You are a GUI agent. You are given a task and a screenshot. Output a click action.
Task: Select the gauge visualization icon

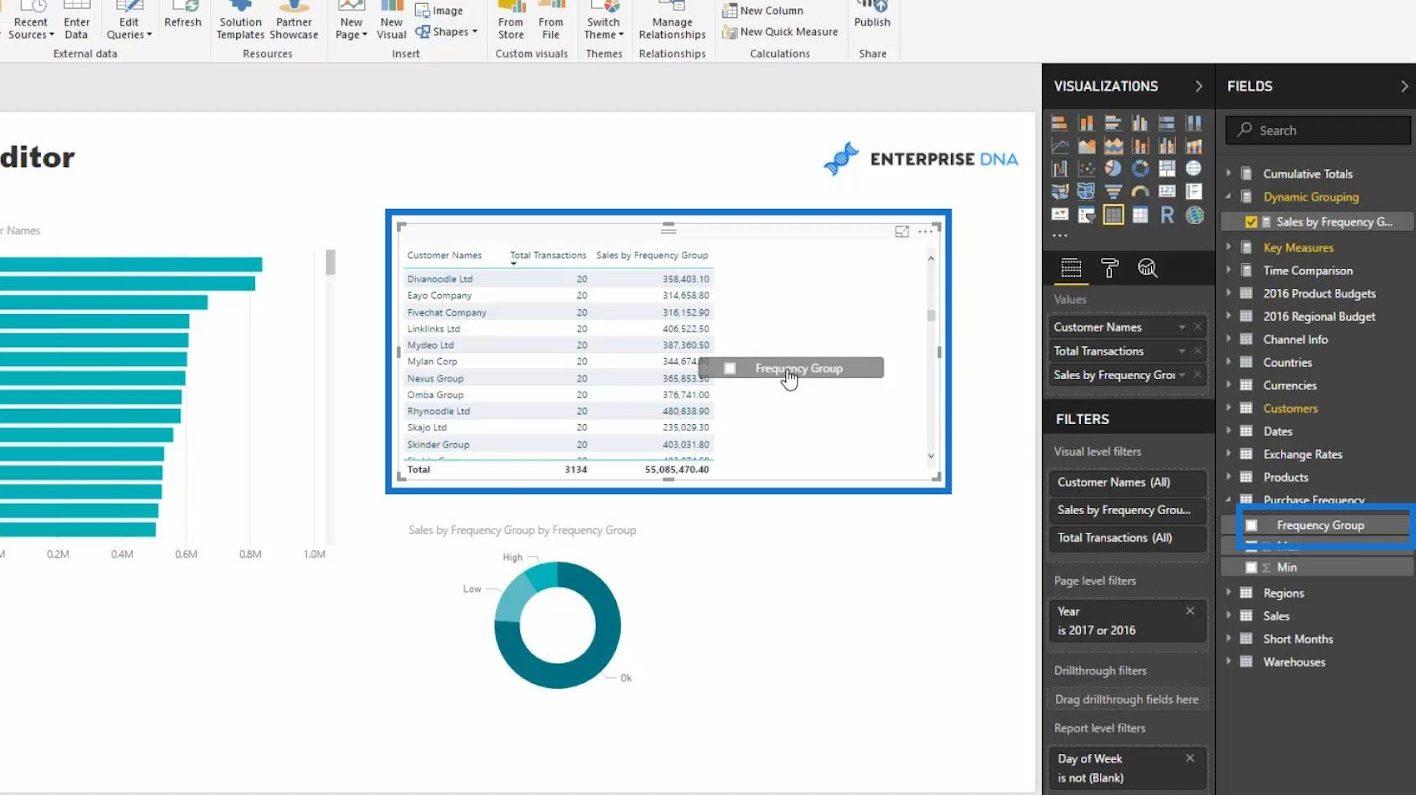pyautogui.click(x=1140, y=191)
